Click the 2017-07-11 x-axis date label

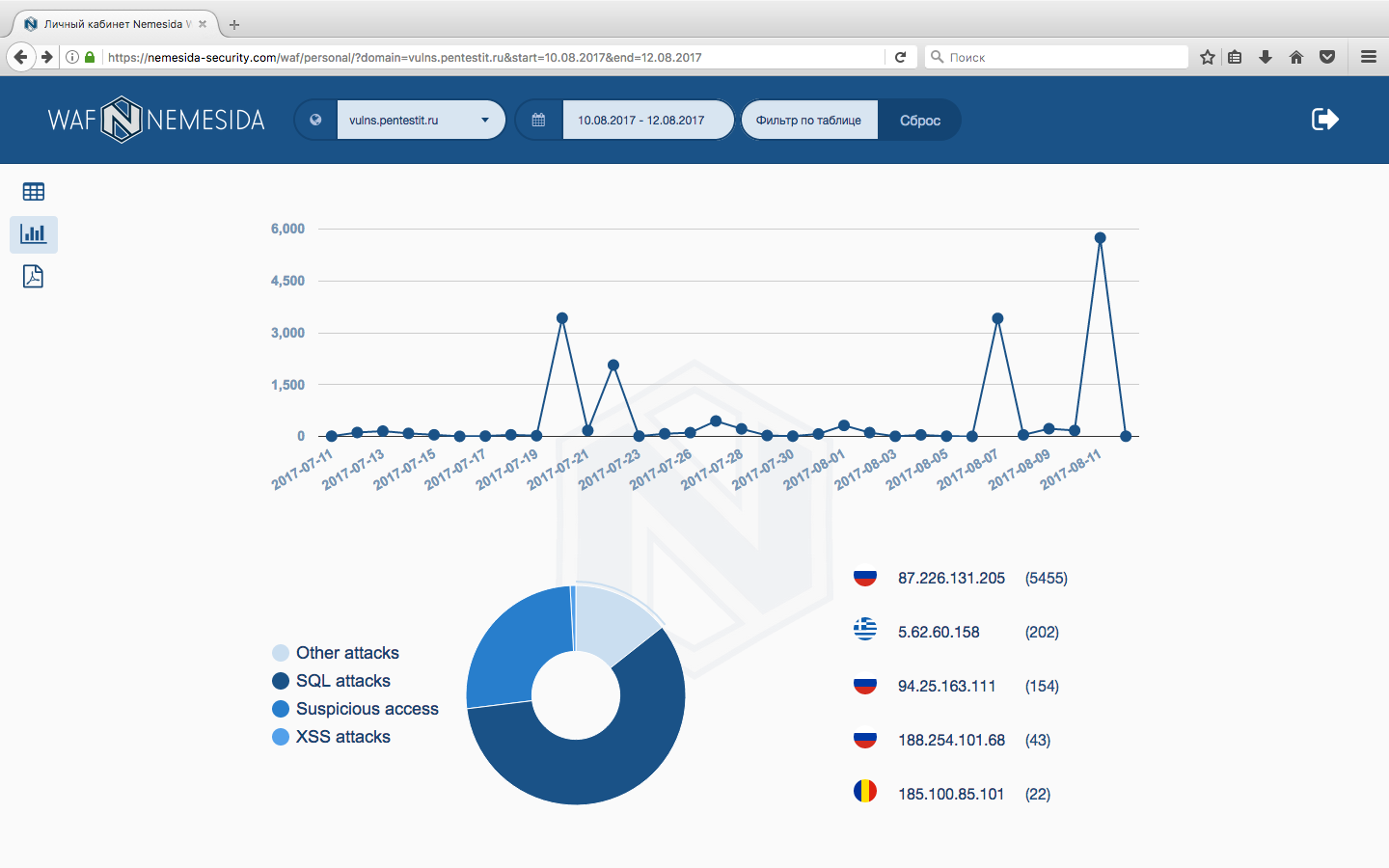click(x=302, y=470)
